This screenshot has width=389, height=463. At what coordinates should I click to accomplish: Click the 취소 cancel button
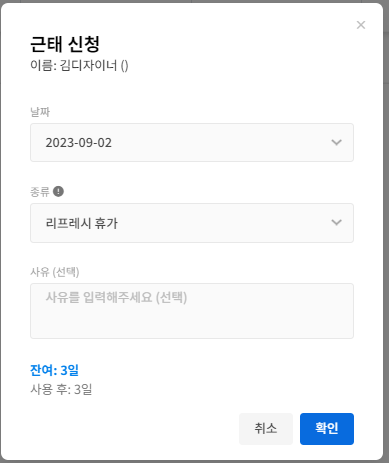coord(266,429)
